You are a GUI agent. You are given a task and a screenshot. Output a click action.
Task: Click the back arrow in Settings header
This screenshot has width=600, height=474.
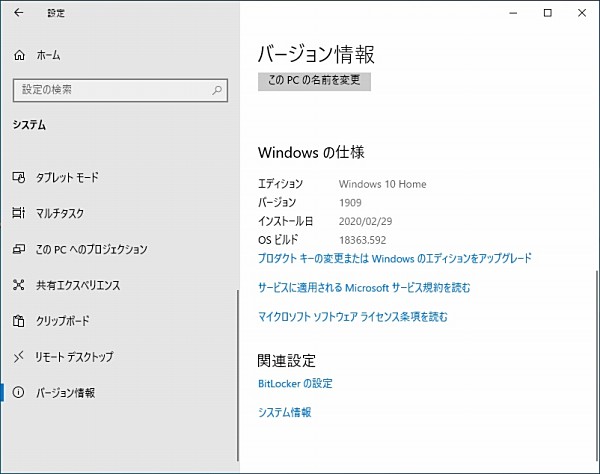point(18,13)
